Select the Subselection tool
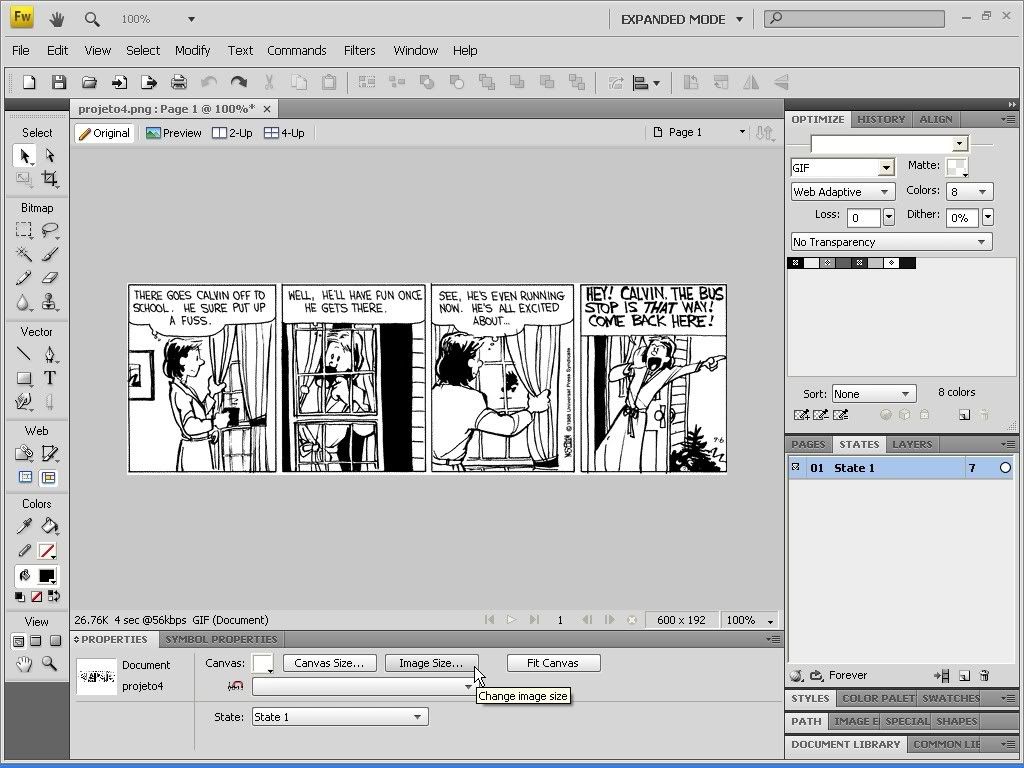 50,155
